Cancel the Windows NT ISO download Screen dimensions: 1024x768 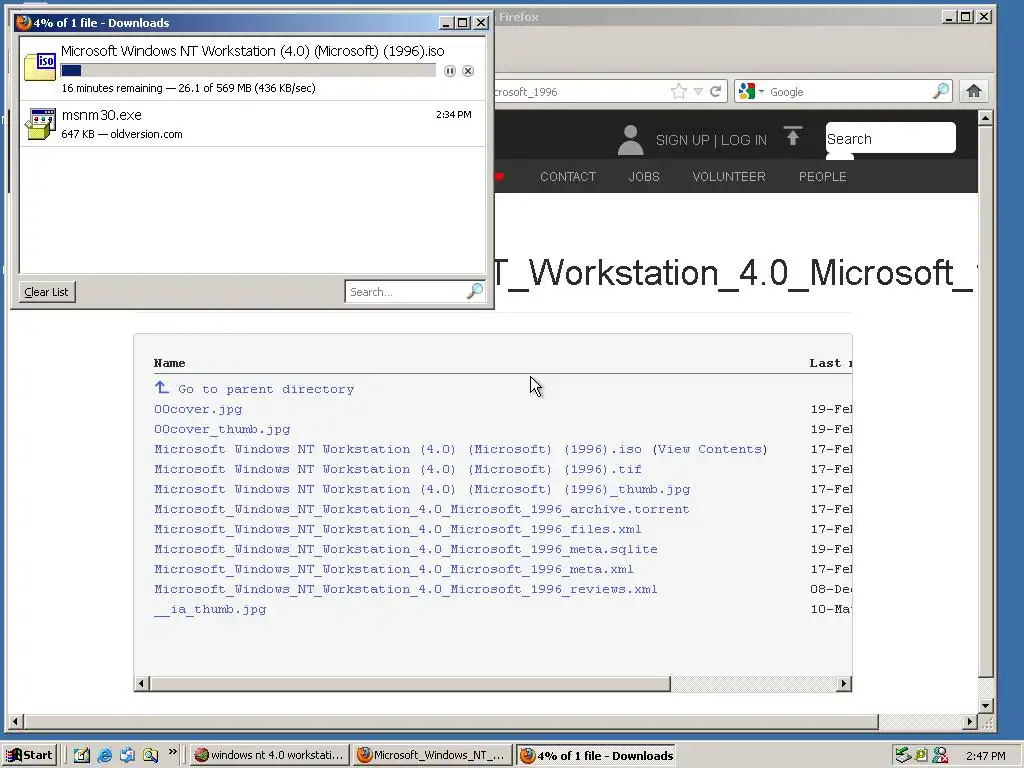coord(468,71)
